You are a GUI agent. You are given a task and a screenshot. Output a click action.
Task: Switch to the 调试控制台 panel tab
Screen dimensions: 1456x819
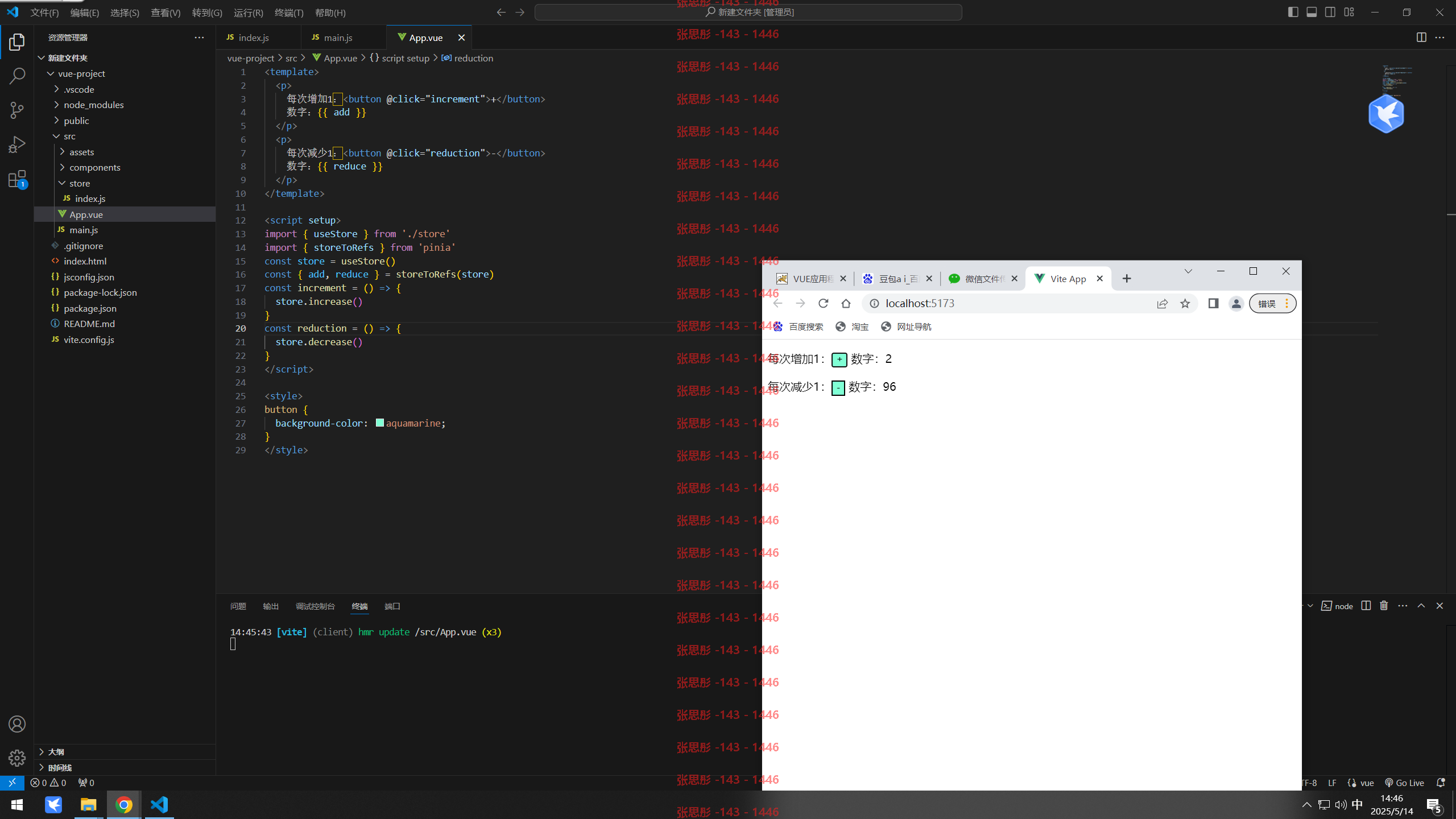(315, 606)
